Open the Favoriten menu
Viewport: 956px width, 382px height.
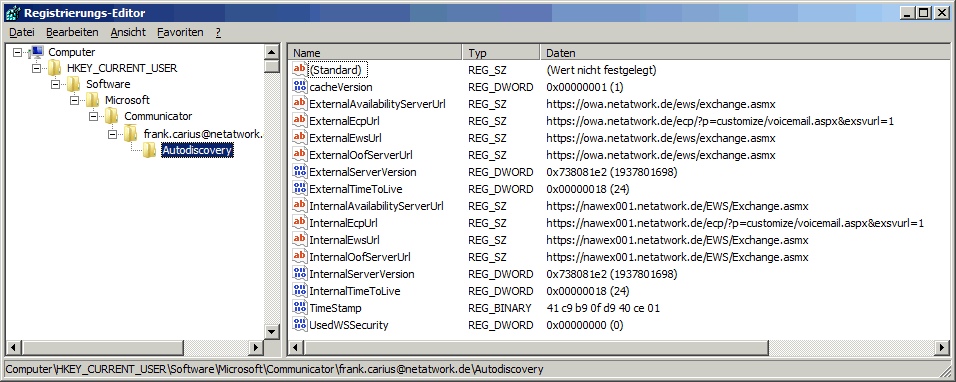coord(180,32)
